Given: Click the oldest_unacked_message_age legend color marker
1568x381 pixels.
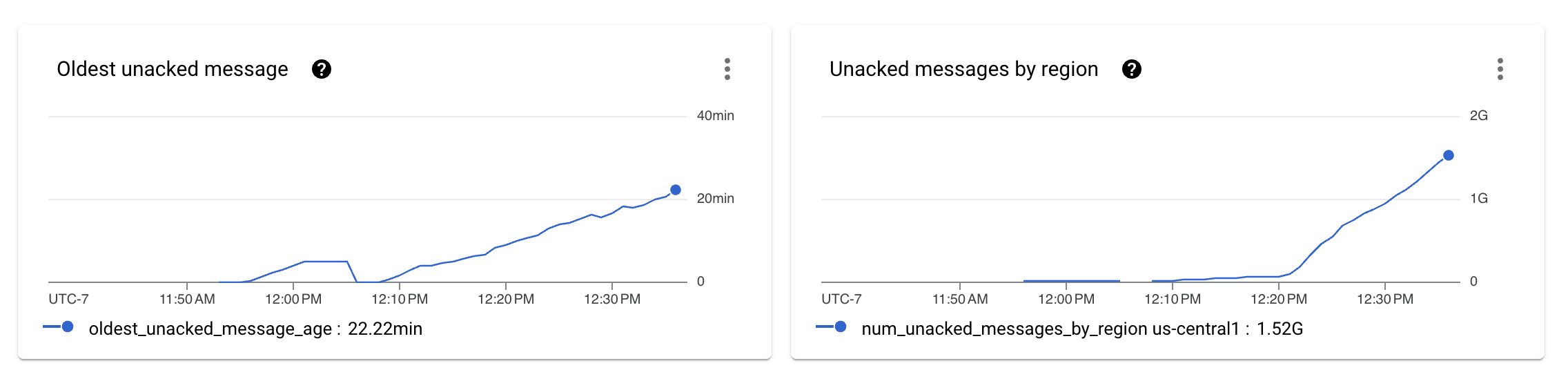Looking at the screenshot, I should click(67, 327).
